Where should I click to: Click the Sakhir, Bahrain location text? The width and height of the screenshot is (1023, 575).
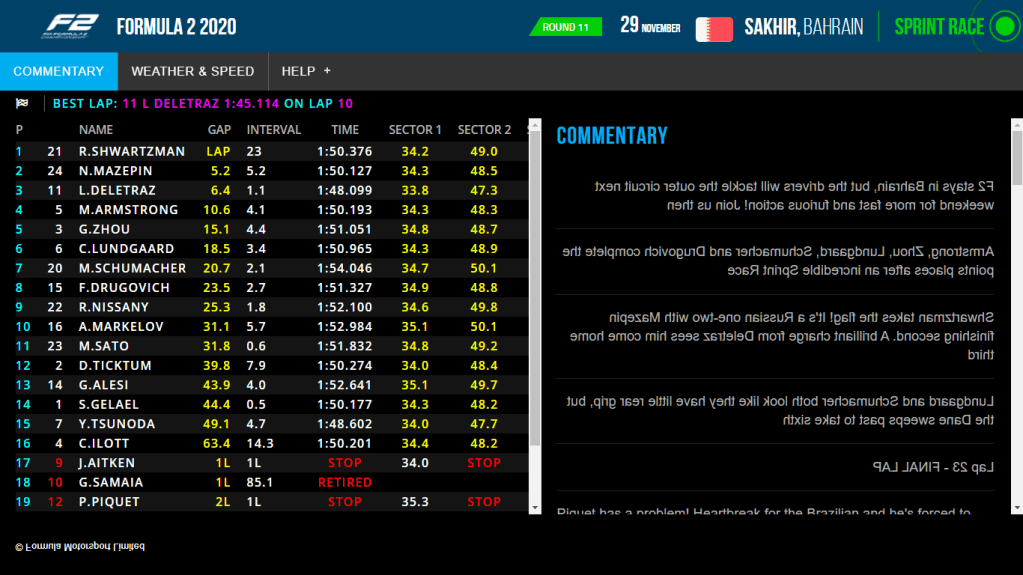[x=804, y=27]
